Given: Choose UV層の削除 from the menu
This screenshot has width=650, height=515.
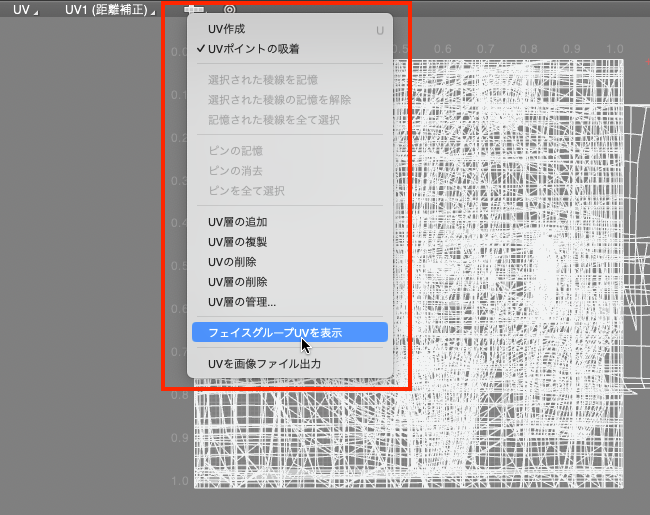Looking at the screenshot, I should click(237, 282).
